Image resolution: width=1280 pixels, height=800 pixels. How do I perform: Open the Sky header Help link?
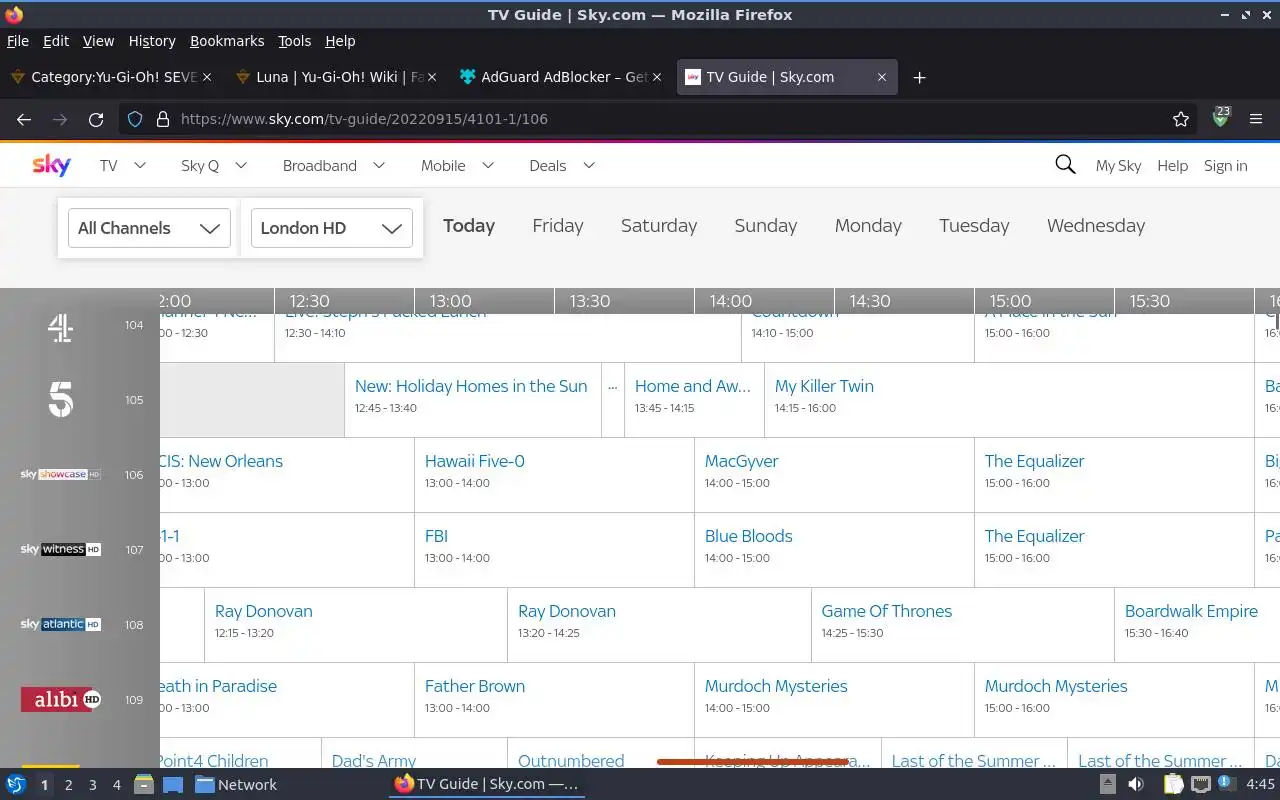tap(1172, 166)
